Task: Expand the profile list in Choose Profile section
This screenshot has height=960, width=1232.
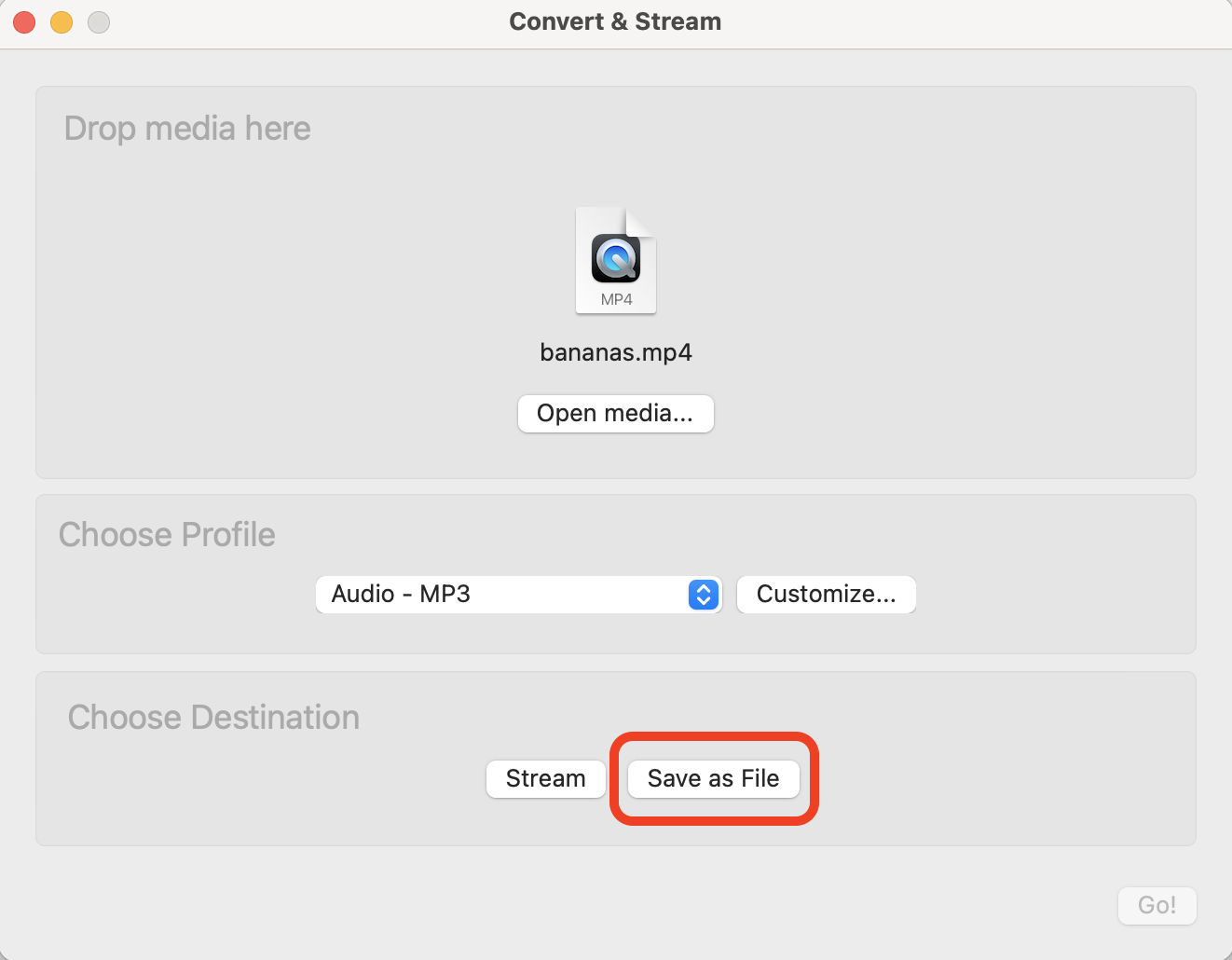Action: [x=518, y=594]
